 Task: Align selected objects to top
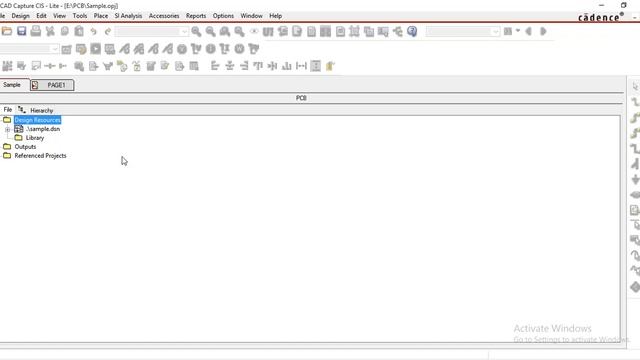pyautogui.click(x=258, y=66)
